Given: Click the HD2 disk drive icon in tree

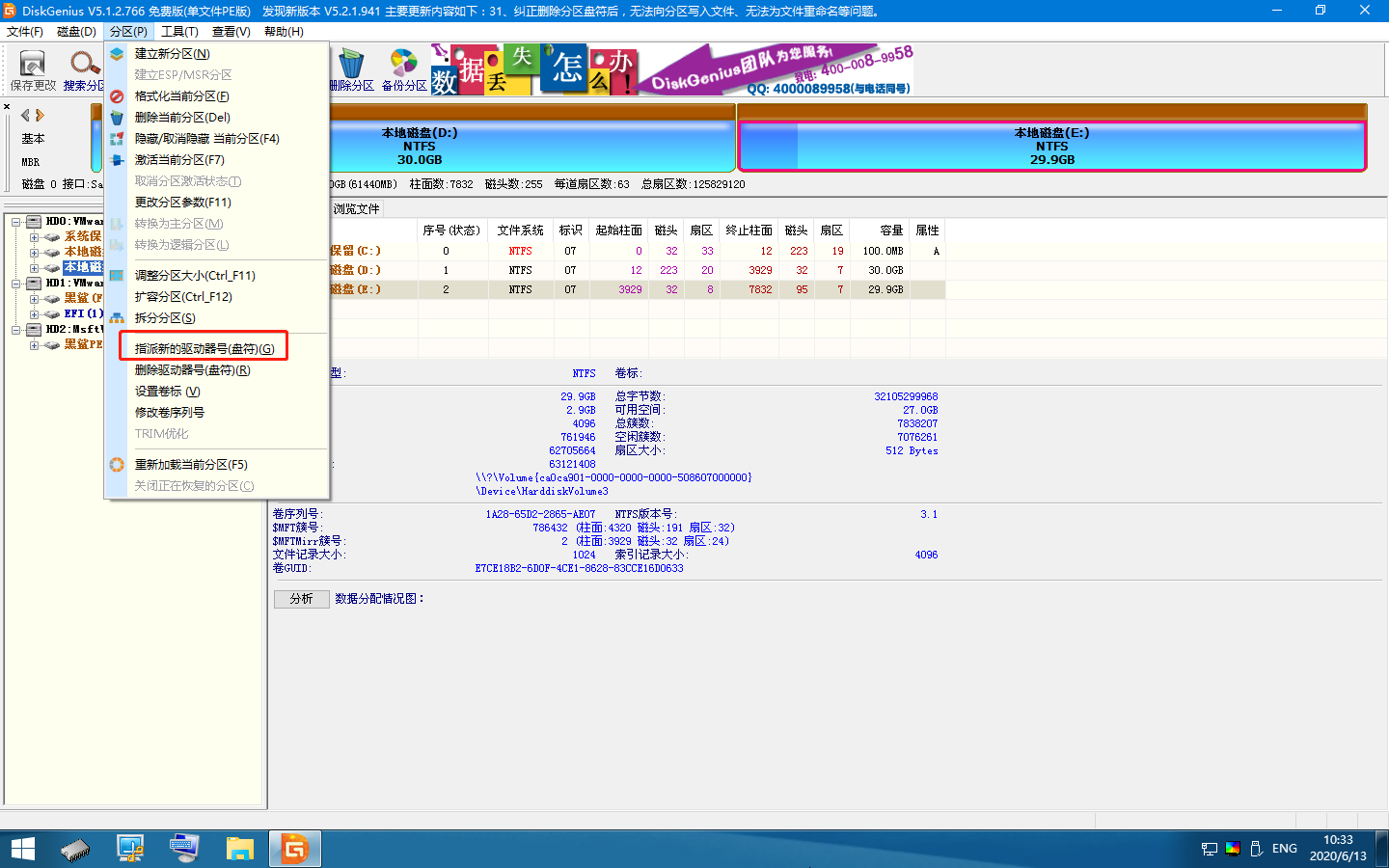Looking at the screenshot, I should tap(34, 330).
